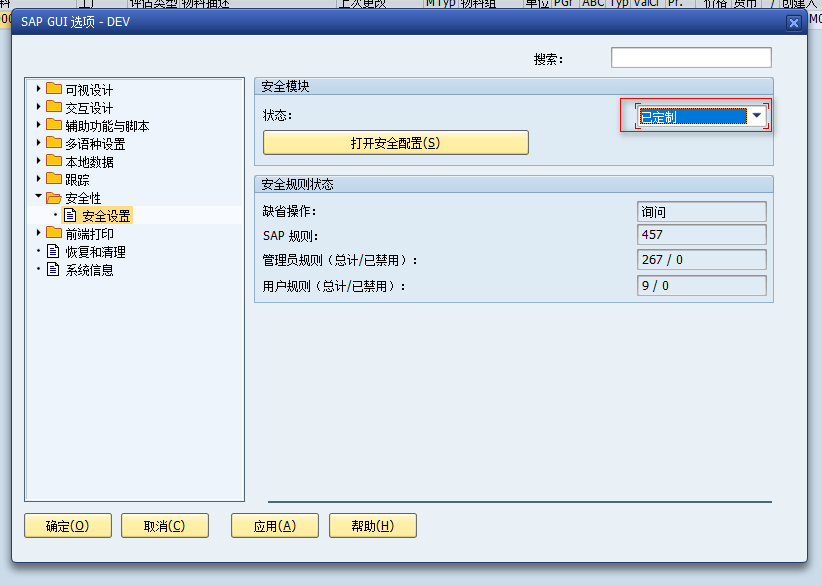Open the 系统信息 page label
Image resolution: width=822 pixels, height=586 pixels.
point(89,270)
